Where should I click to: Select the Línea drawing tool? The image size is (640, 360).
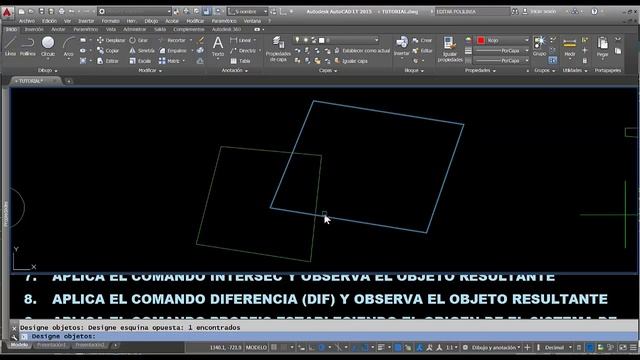pyautogui.click(x=10, y=46)
